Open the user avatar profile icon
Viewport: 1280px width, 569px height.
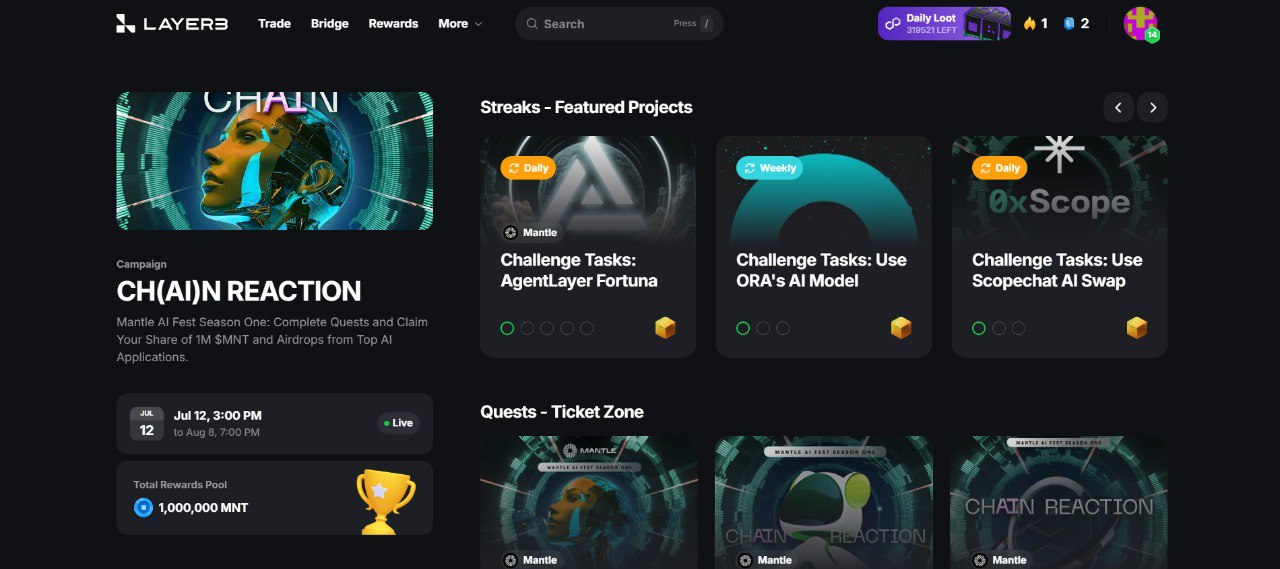tap(1140, 23)
